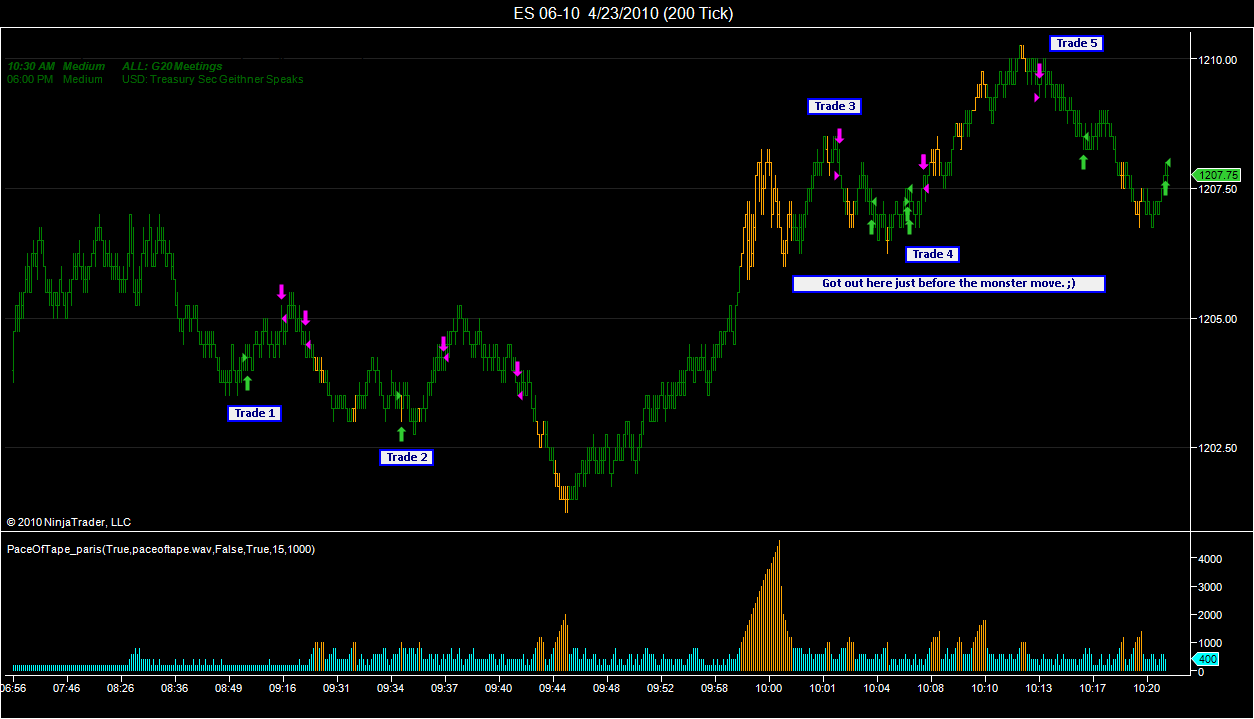Viewport: 1254px width, 719px height.
Task: Click the 09:16 time axis label
Action: click(x=283, y=688)
